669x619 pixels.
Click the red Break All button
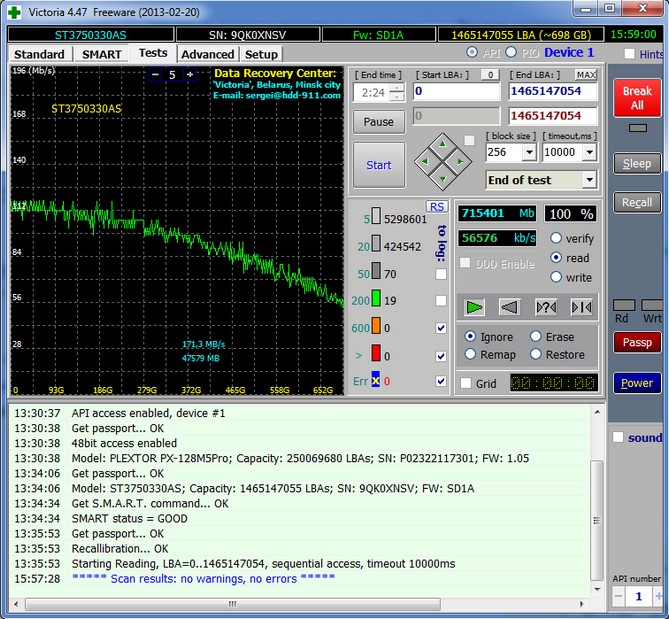tap(637, 98)
